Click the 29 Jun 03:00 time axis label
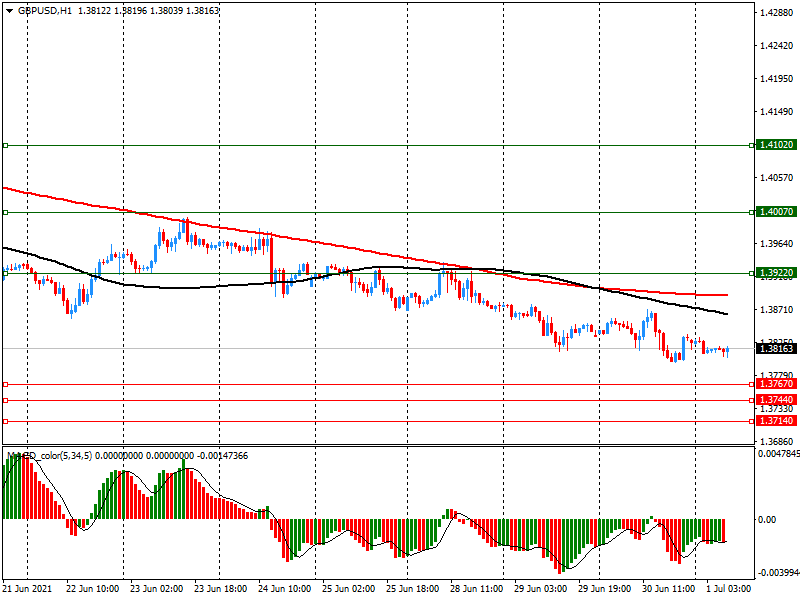The width and height of the screenshot is (800, 600). [540, 589]
